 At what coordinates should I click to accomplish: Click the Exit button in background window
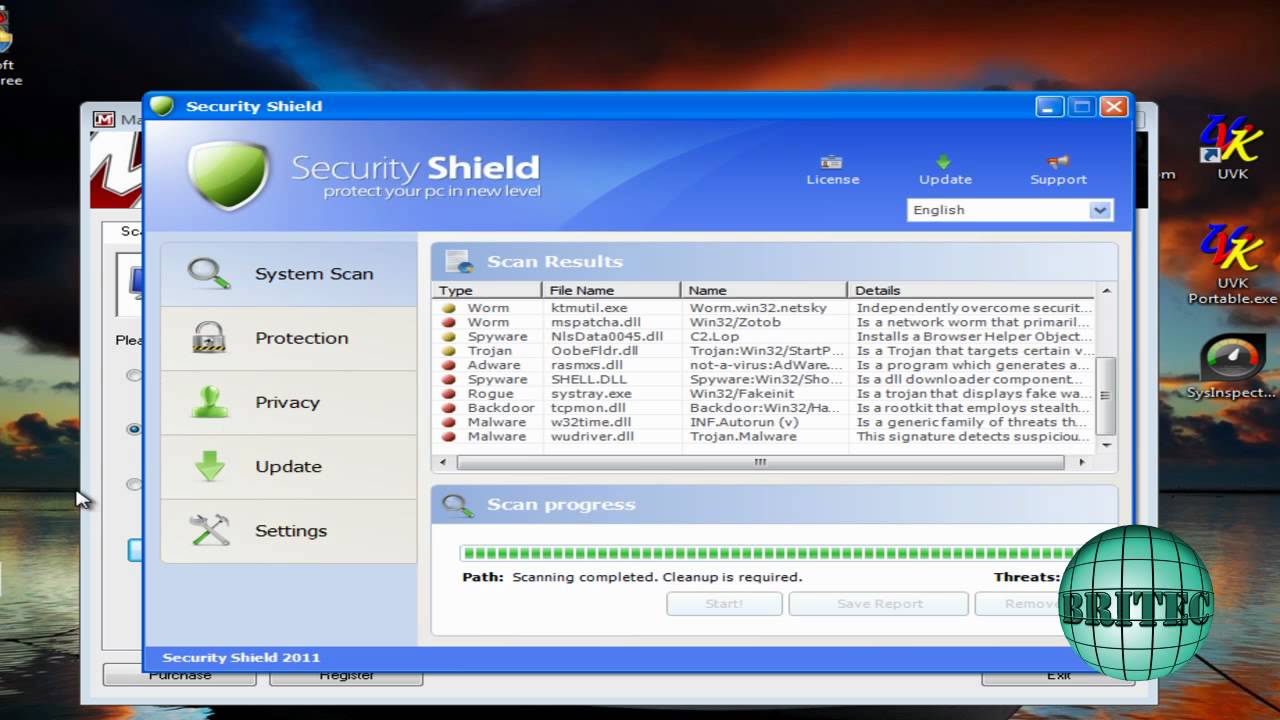pos(1058,676)
